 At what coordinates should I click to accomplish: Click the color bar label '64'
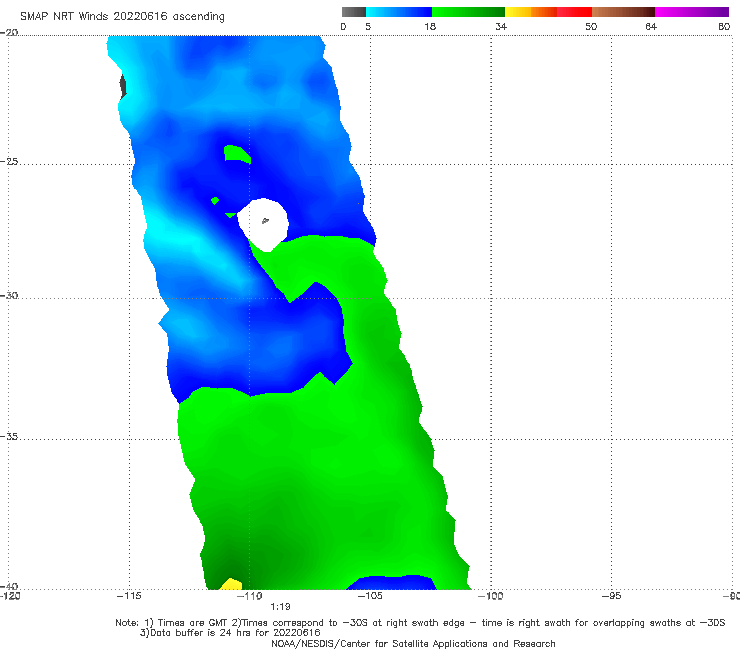pyautogui.click(x=651, y=26)
